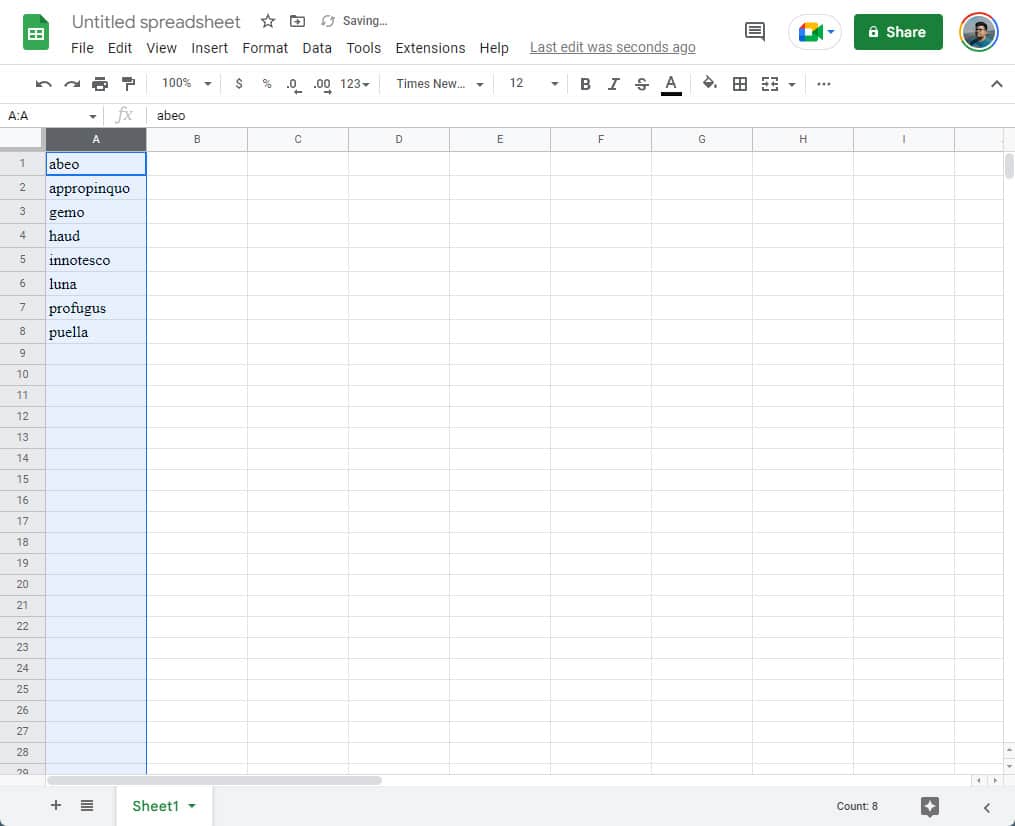Decrease decimal places

(292, 83)
